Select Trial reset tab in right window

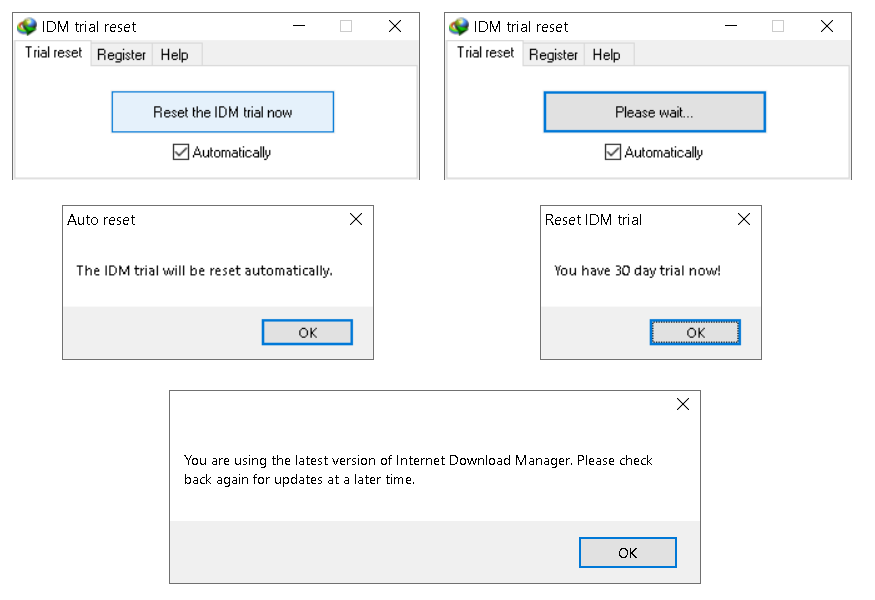pos(485,53)
